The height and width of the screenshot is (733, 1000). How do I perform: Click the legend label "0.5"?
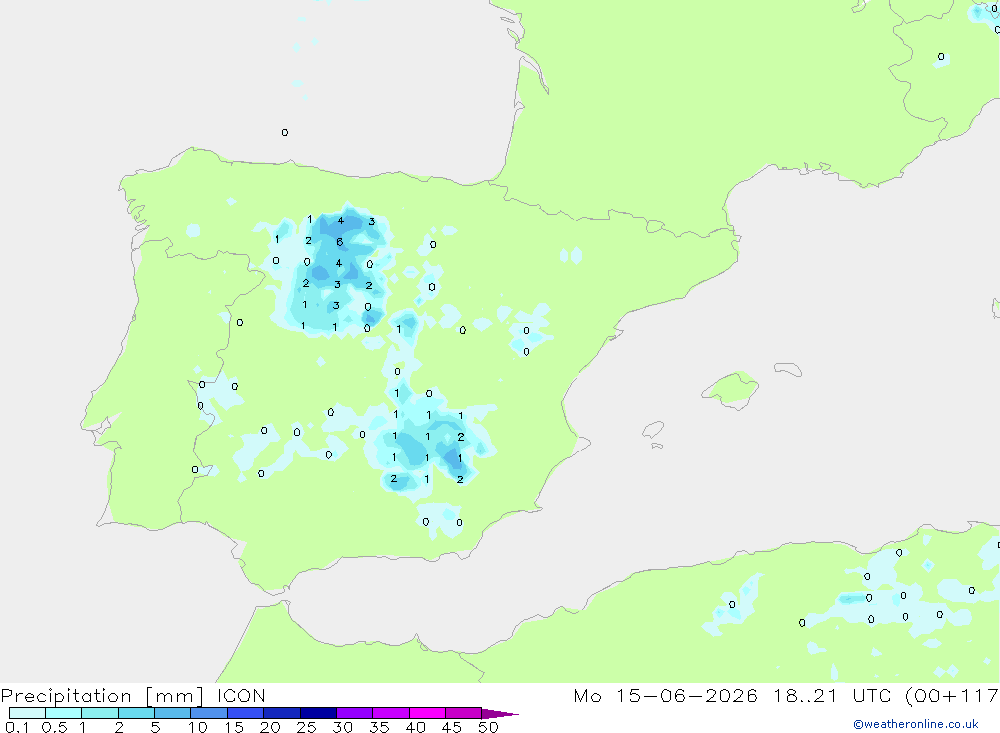(54, 727)
